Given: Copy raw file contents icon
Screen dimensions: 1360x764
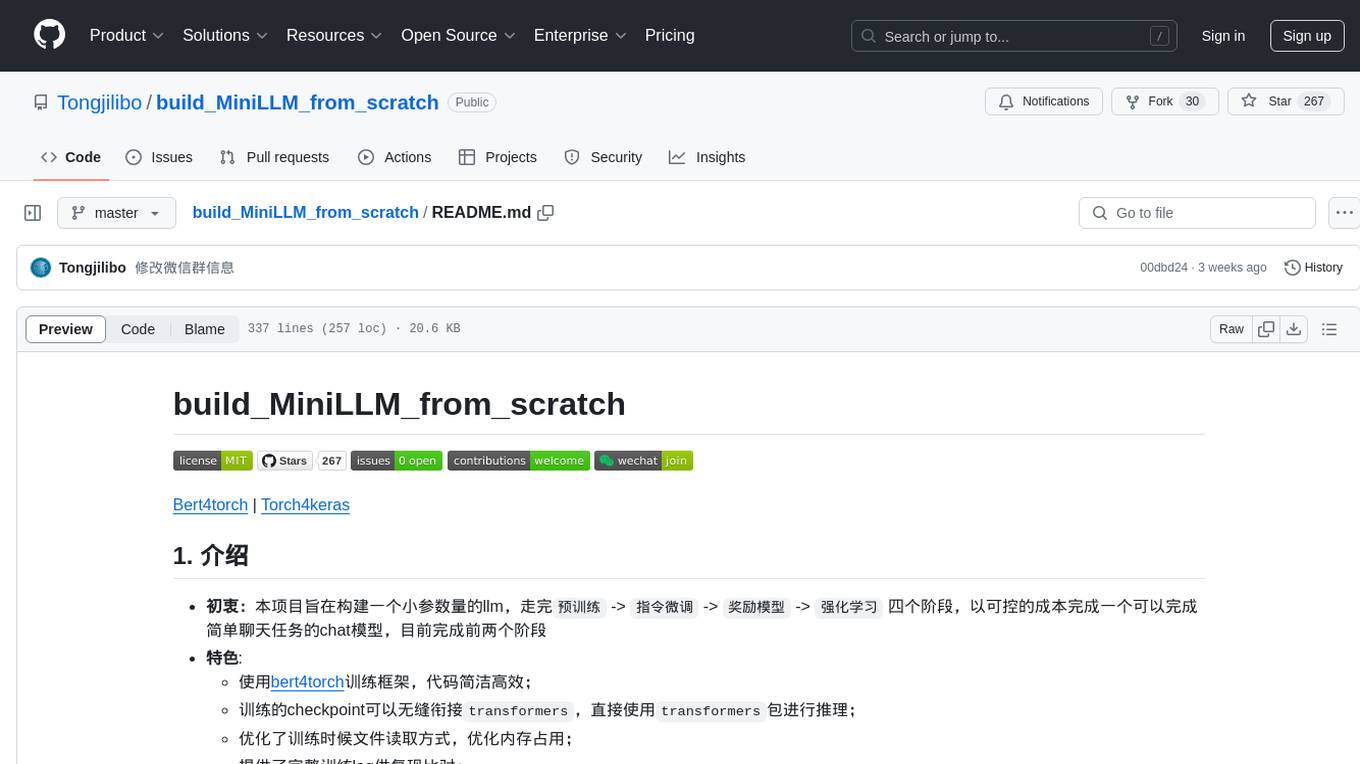Looking at the screenshot, I should point(1266,329).
